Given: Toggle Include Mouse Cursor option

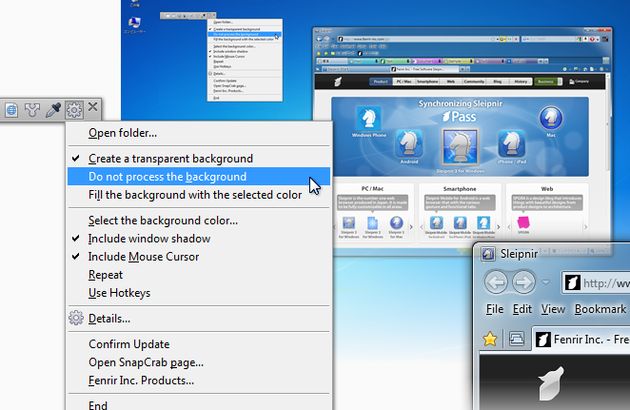Looking at the screenshot, I should pos(199,256).
